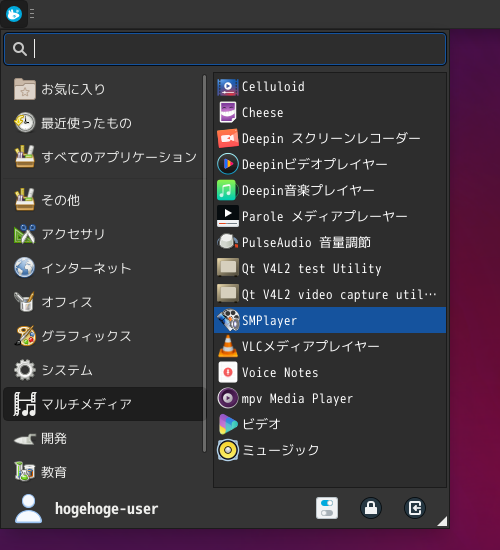Launch mpv Media Player

tap(330, 398)
